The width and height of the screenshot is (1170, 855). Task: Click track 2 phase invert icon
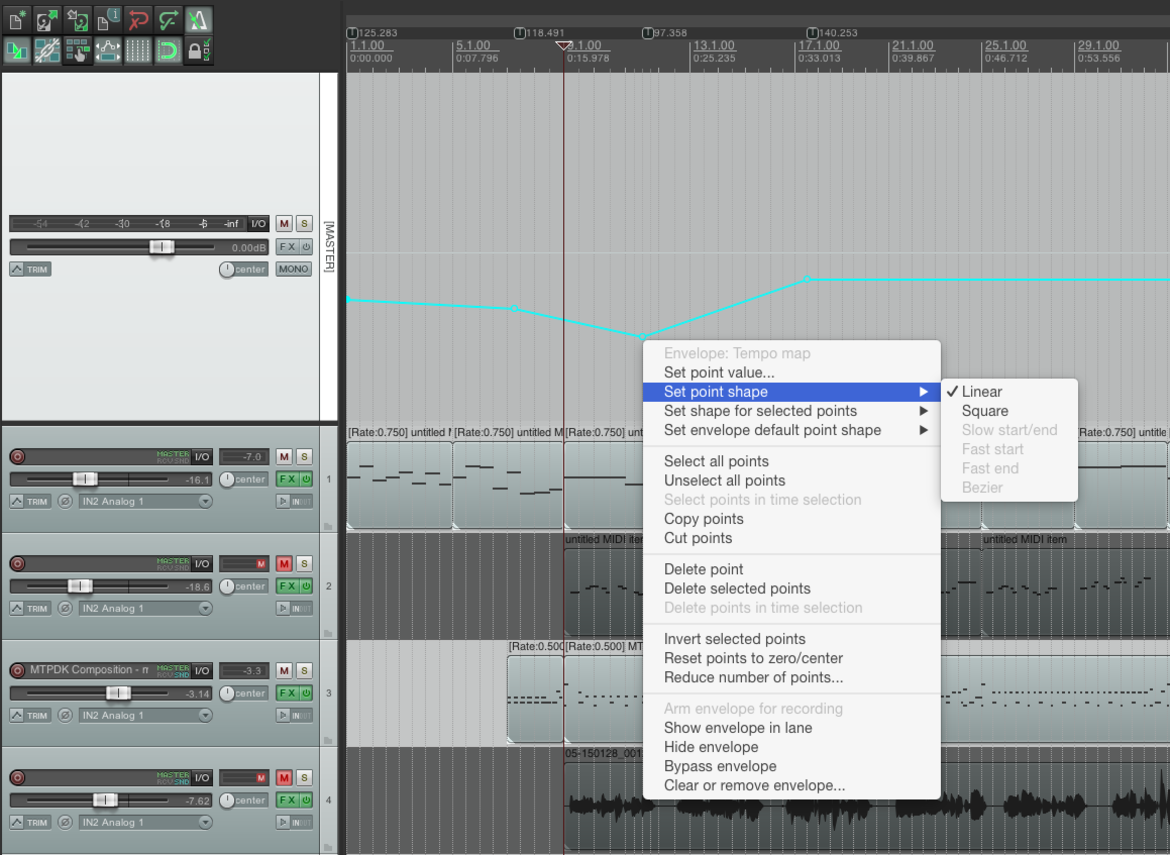(x=65, y=609)
